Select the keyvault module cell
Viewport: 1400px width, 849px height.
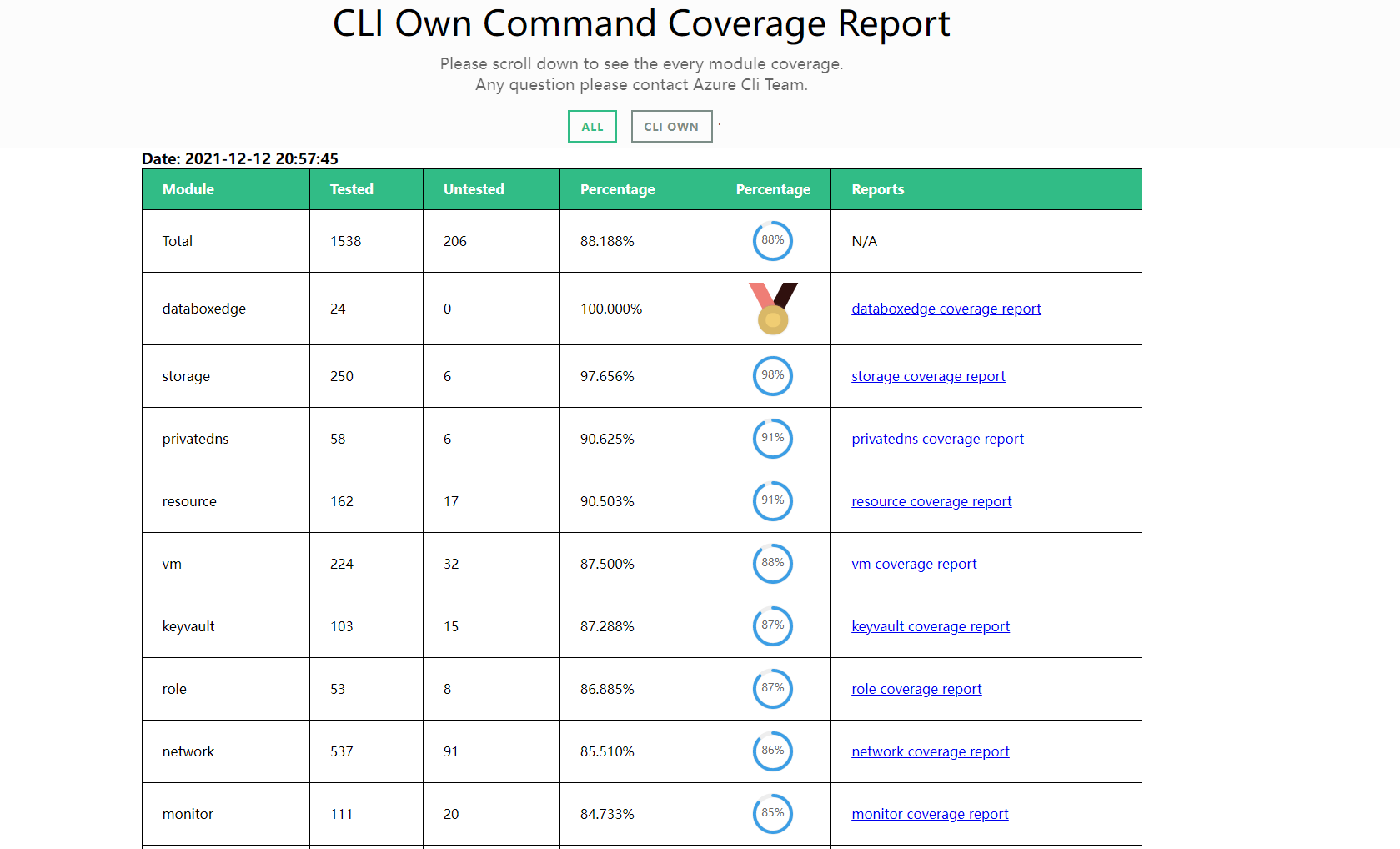[x=226, y=626]
